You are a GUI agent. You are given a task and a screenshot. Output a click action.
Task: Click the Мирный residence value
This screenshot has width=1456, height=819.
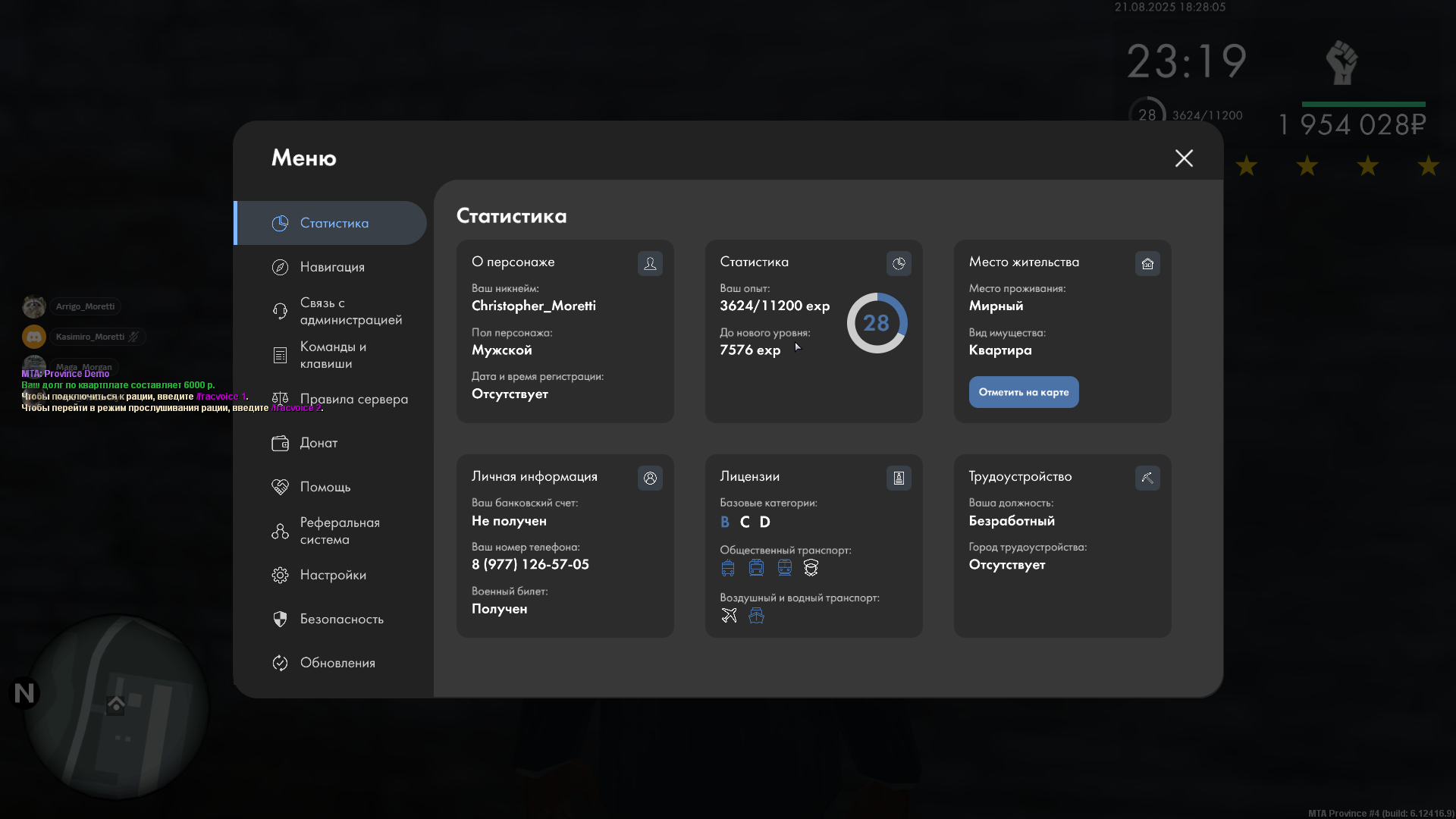tap(996, 306)
